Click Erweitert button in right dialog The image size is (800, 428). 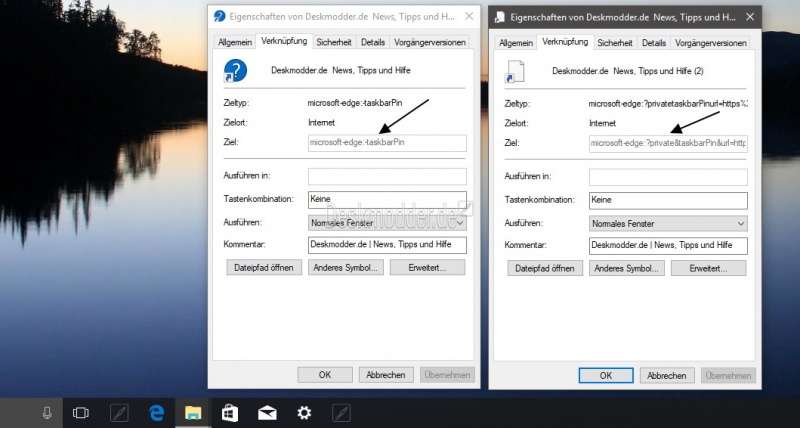point(709,268)
